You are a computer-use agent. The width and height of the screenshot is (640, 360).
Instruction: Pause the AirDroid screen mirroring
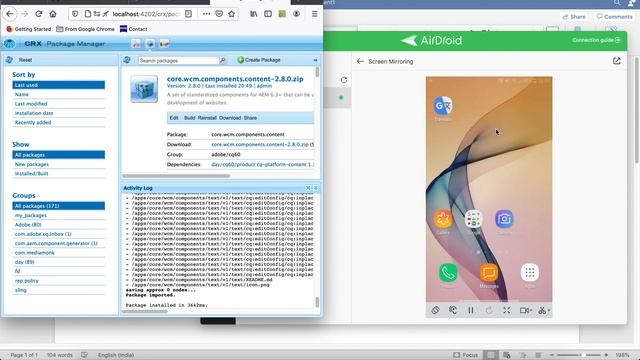(x=471, y=310)
